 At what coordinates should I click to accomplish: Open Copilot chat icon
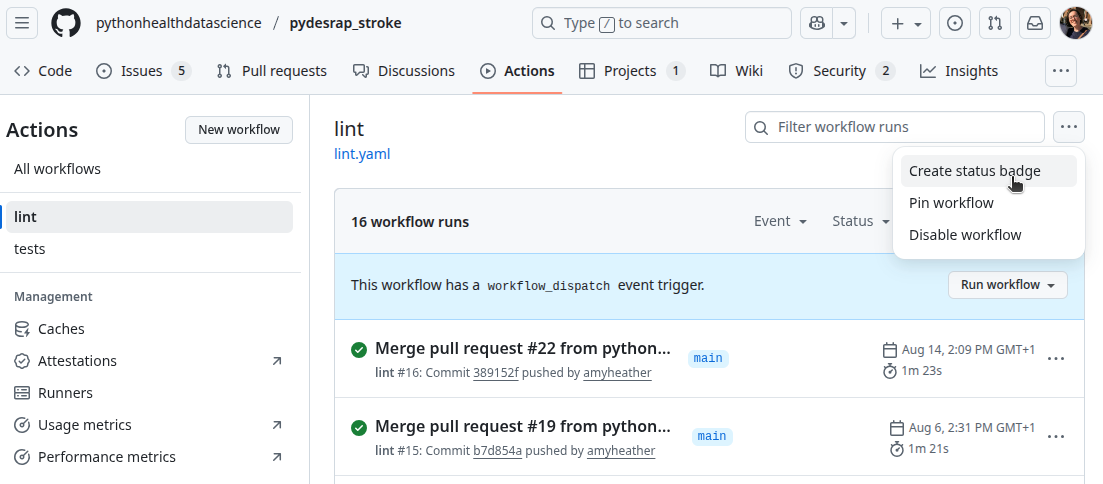click(x=819, y=23)
